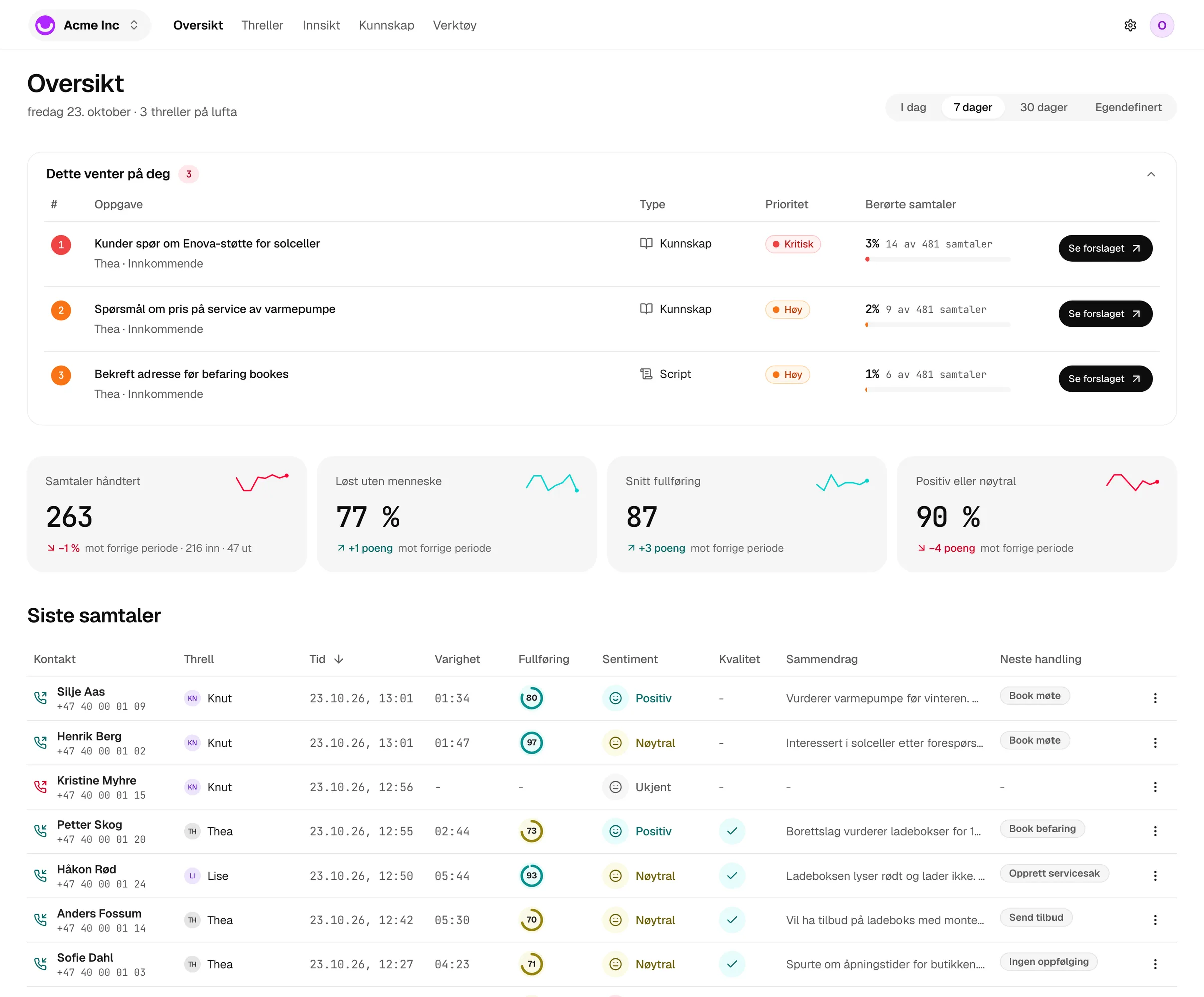Open the actions menu for Anders Fossum
Image resolution: width=1204 pixels, height=997 pixels.
click(x=1155, y=920)
